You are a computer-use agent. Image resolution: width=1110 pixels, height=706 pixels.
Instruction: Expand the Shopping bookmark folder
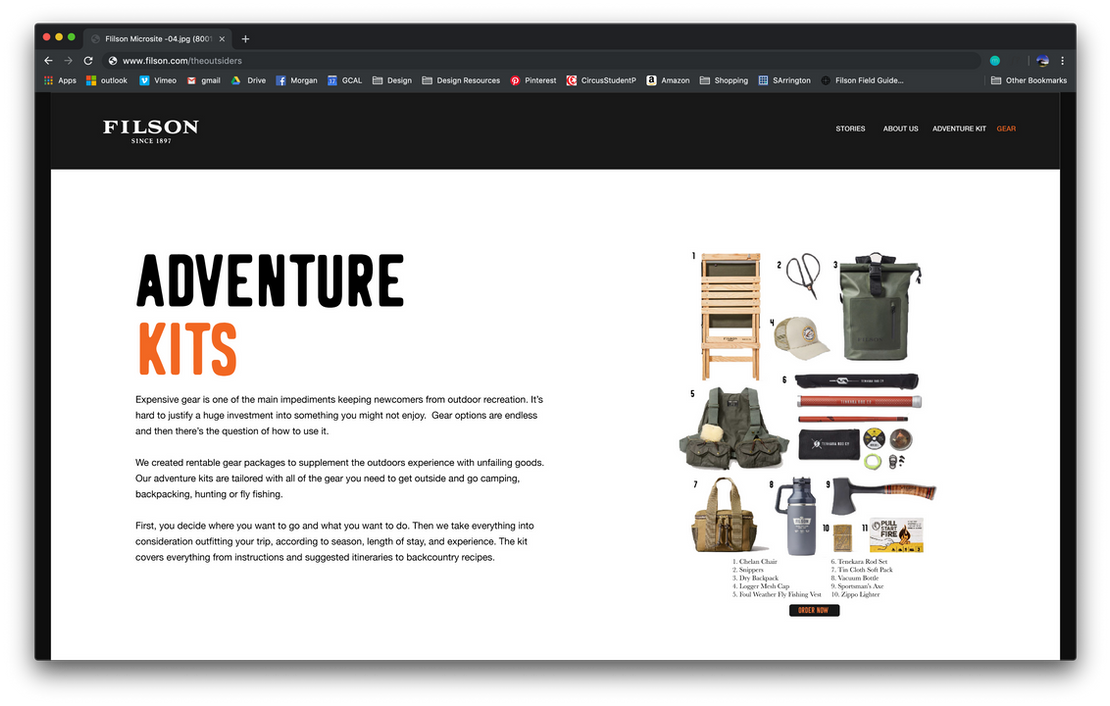pos(724,81)
